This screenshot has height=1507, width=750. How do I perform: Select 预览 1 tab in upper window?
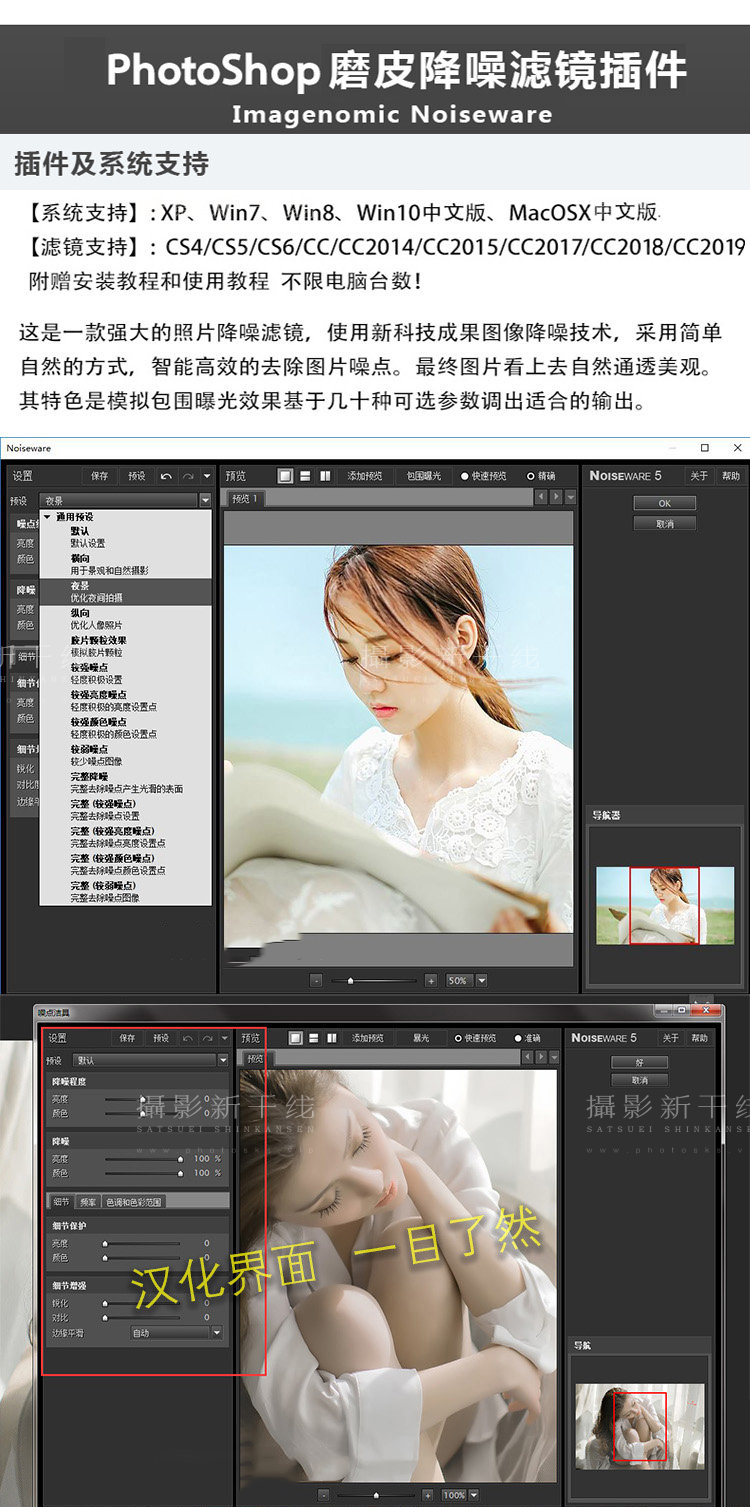tap(245, 498)
